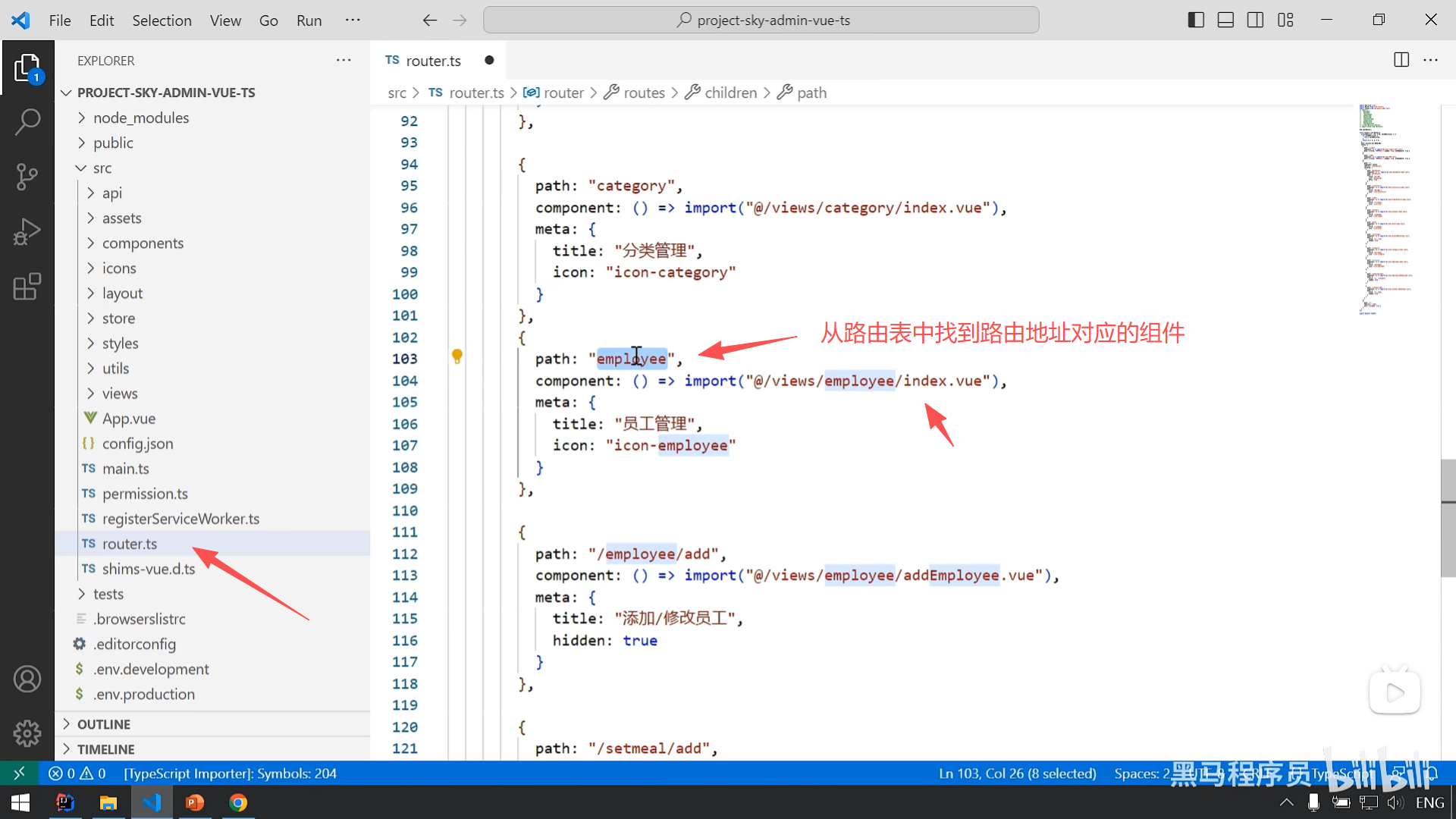The width and height of the screenshot is (1456, 819).
Task: Open permission.ts in the explorer
Action: click(145, 494)
